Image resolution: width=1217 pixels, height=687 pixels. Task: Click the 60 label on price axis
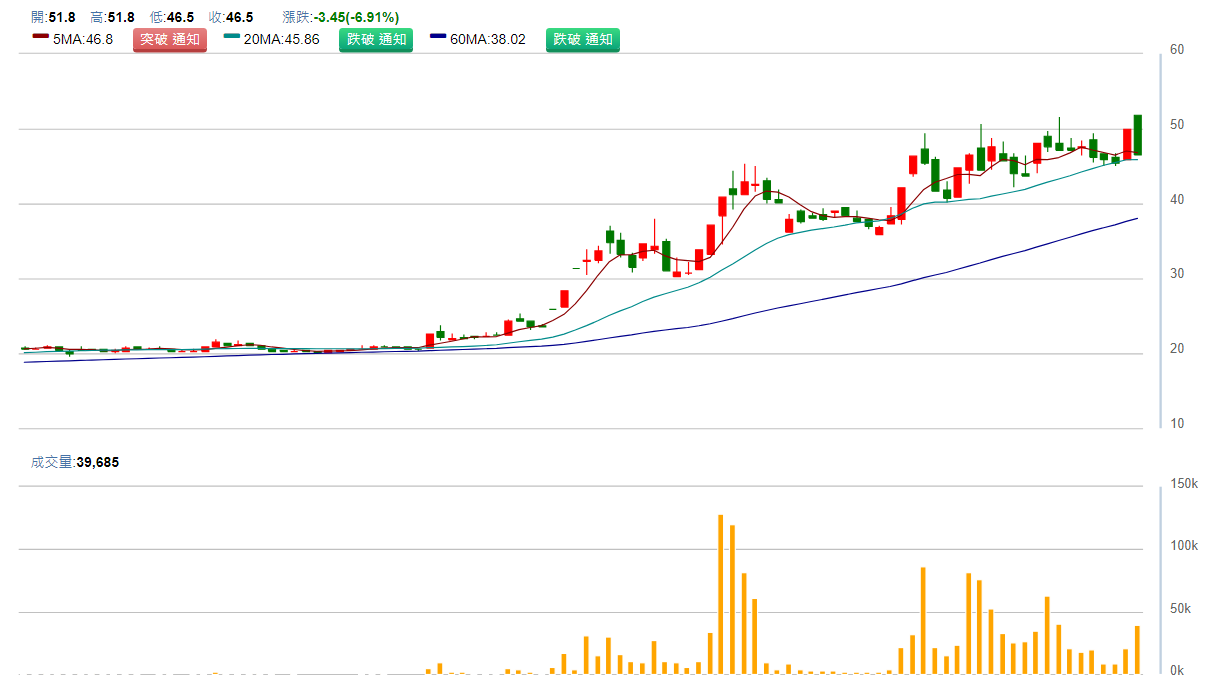1177,49
